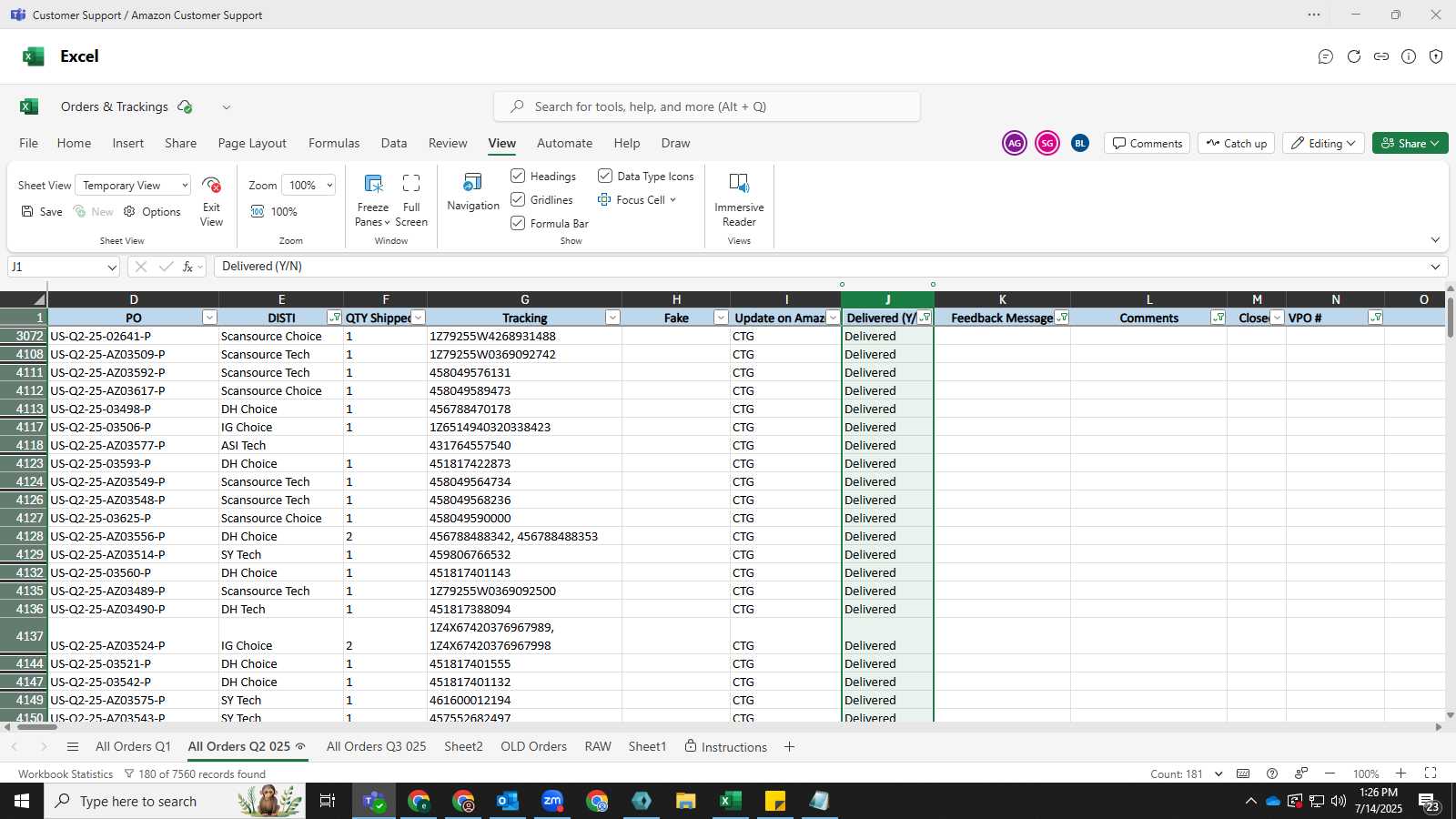Image resolution: width=1456 pixels, height=819 pixels.
Task: Add a new sheet with plus icon
Action: point(789,747)
